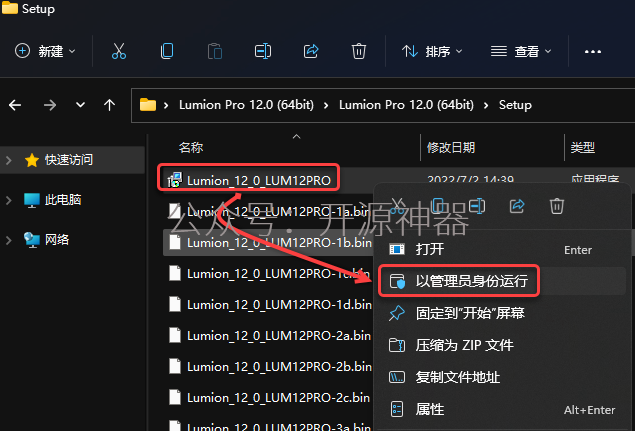Click file icon of LUM12PRO-1d.bin
This screenshot has height=431, width=635.
[175, 304]
